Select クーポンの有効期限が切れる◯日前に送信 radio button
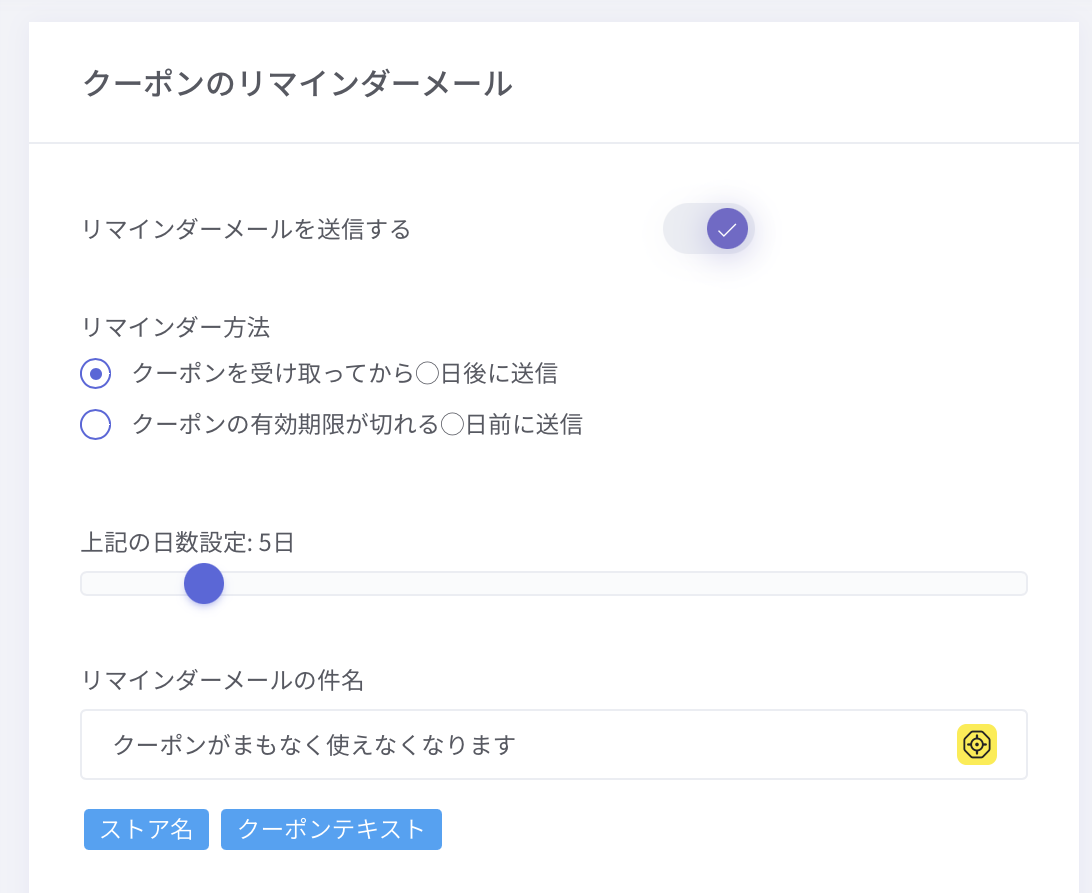This screenshot has width=1092, height=893. [95, 425]
